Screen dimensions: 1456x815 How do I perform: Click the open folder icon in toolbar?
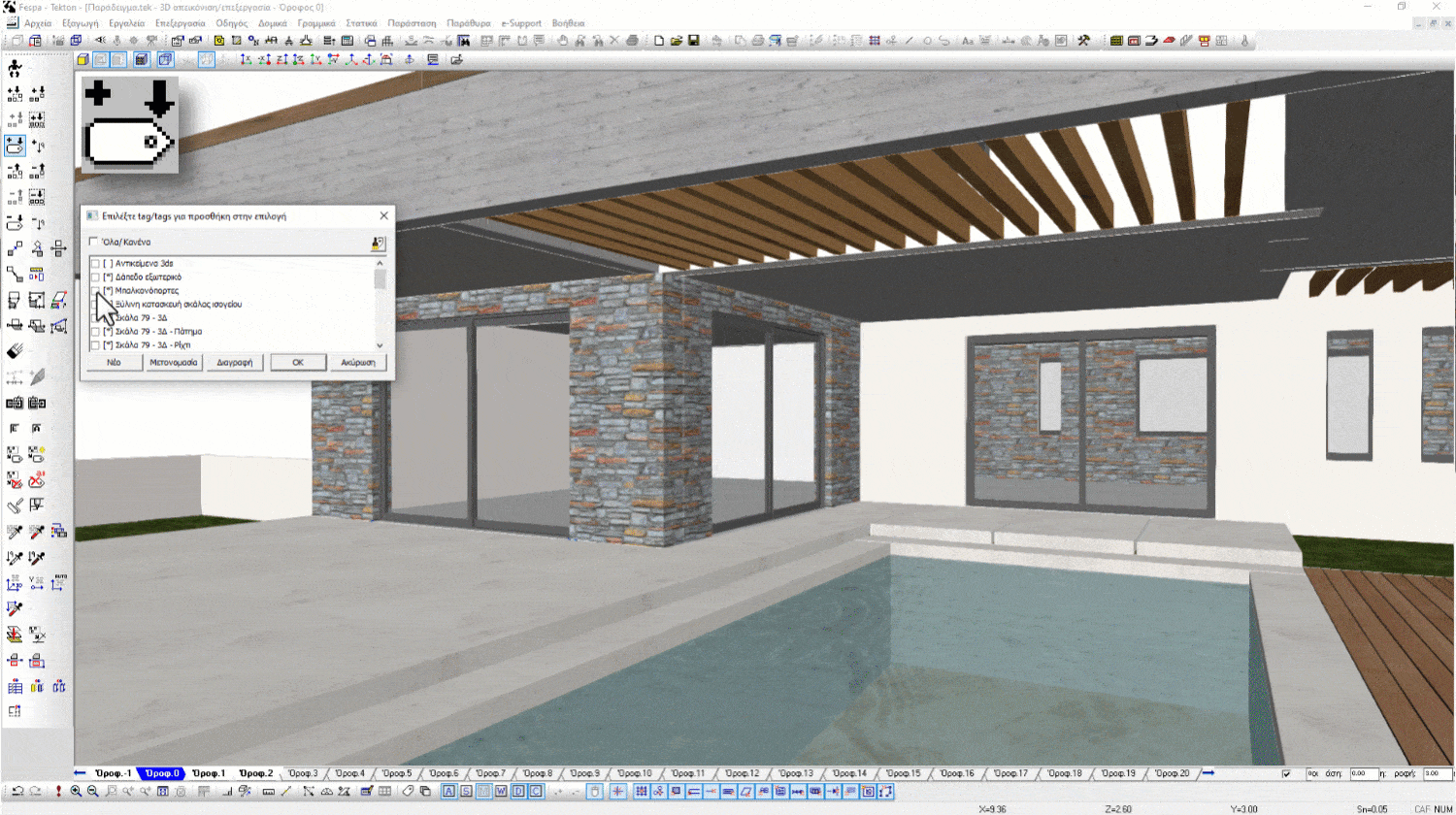(x=676, y=41)
